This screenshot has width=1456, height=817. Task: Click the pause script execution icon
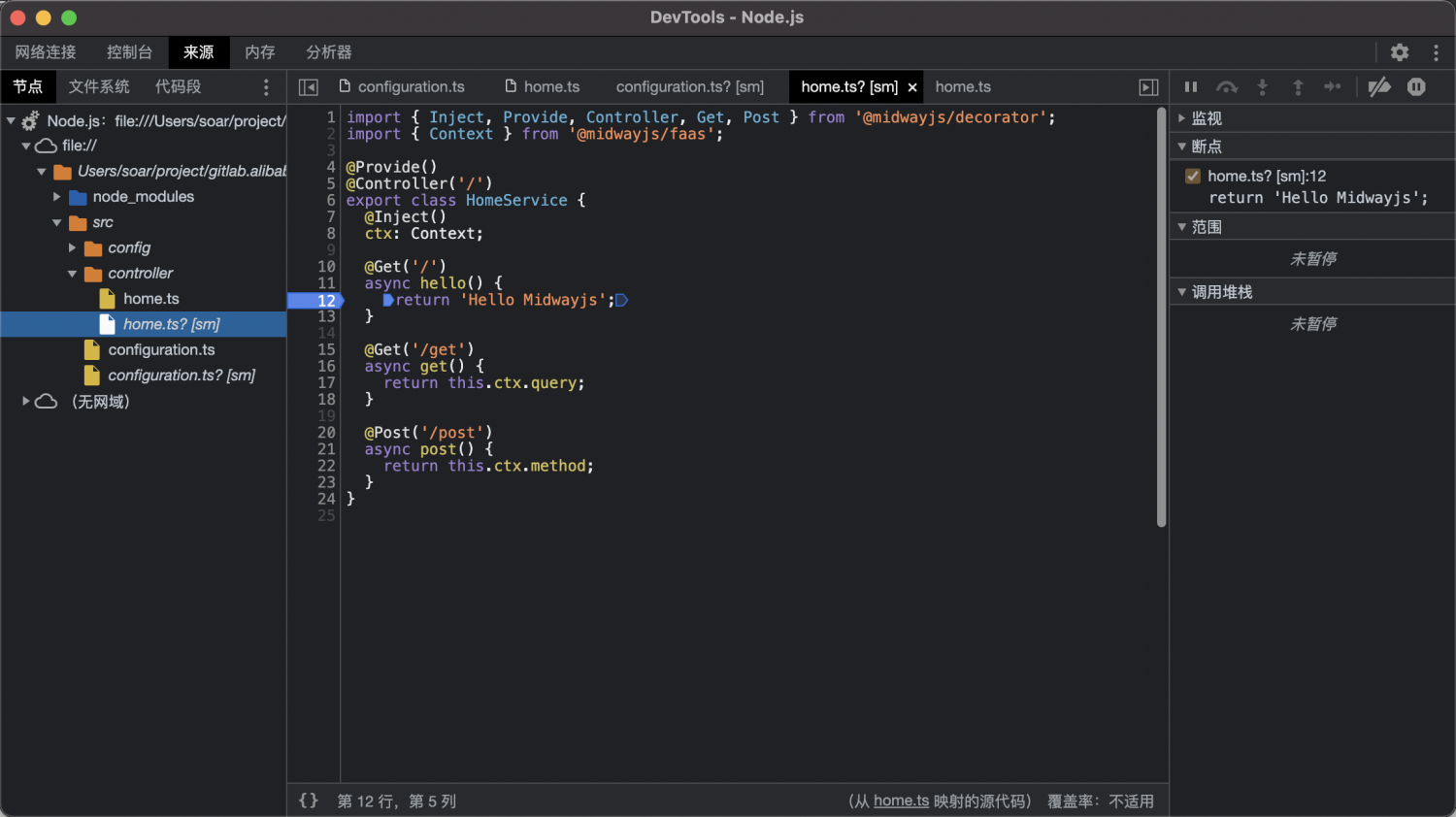tap(1191, 87)
